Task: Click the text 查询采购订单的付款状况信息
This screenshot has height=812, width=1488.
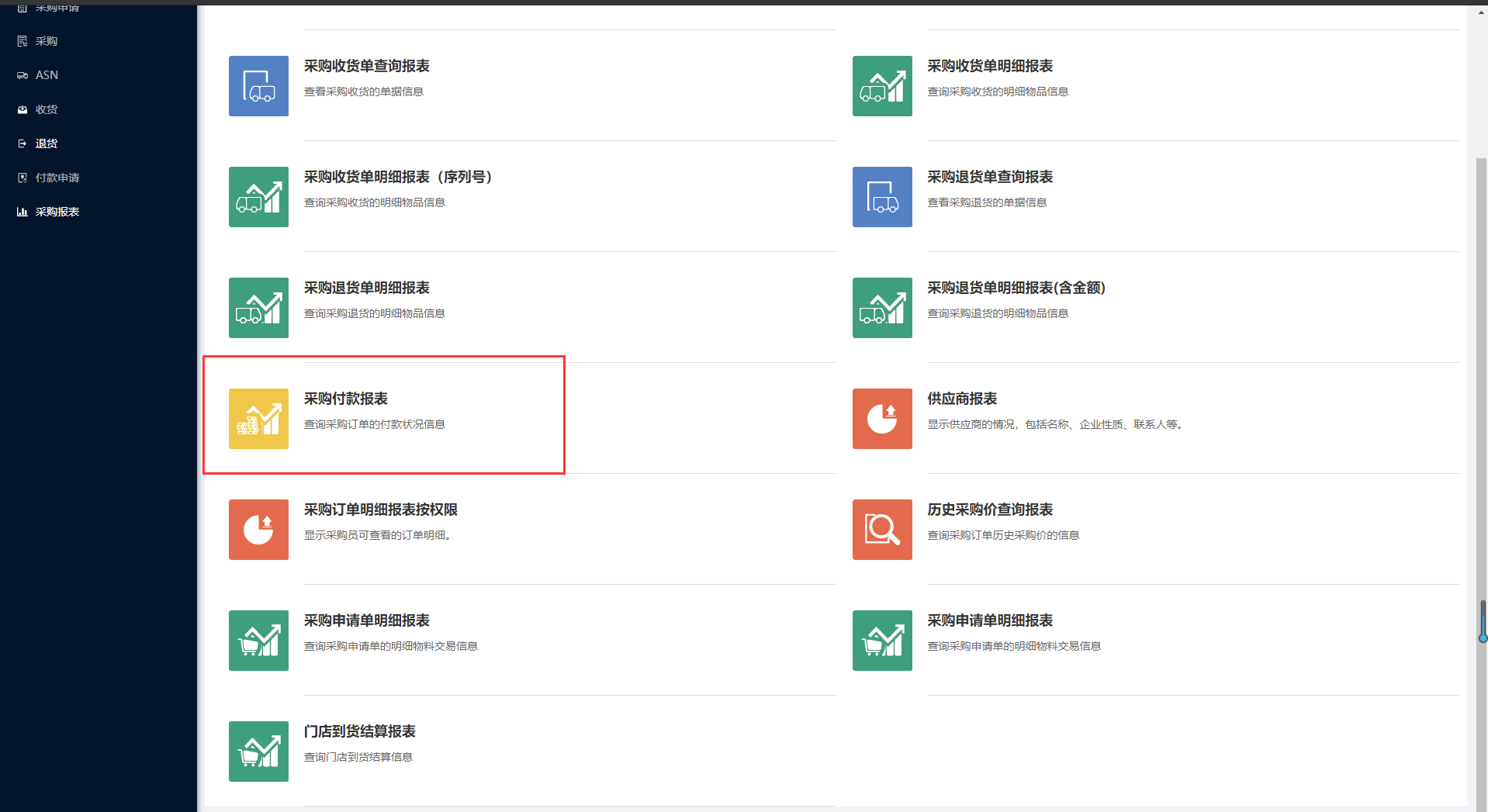Action: [374, 424]
